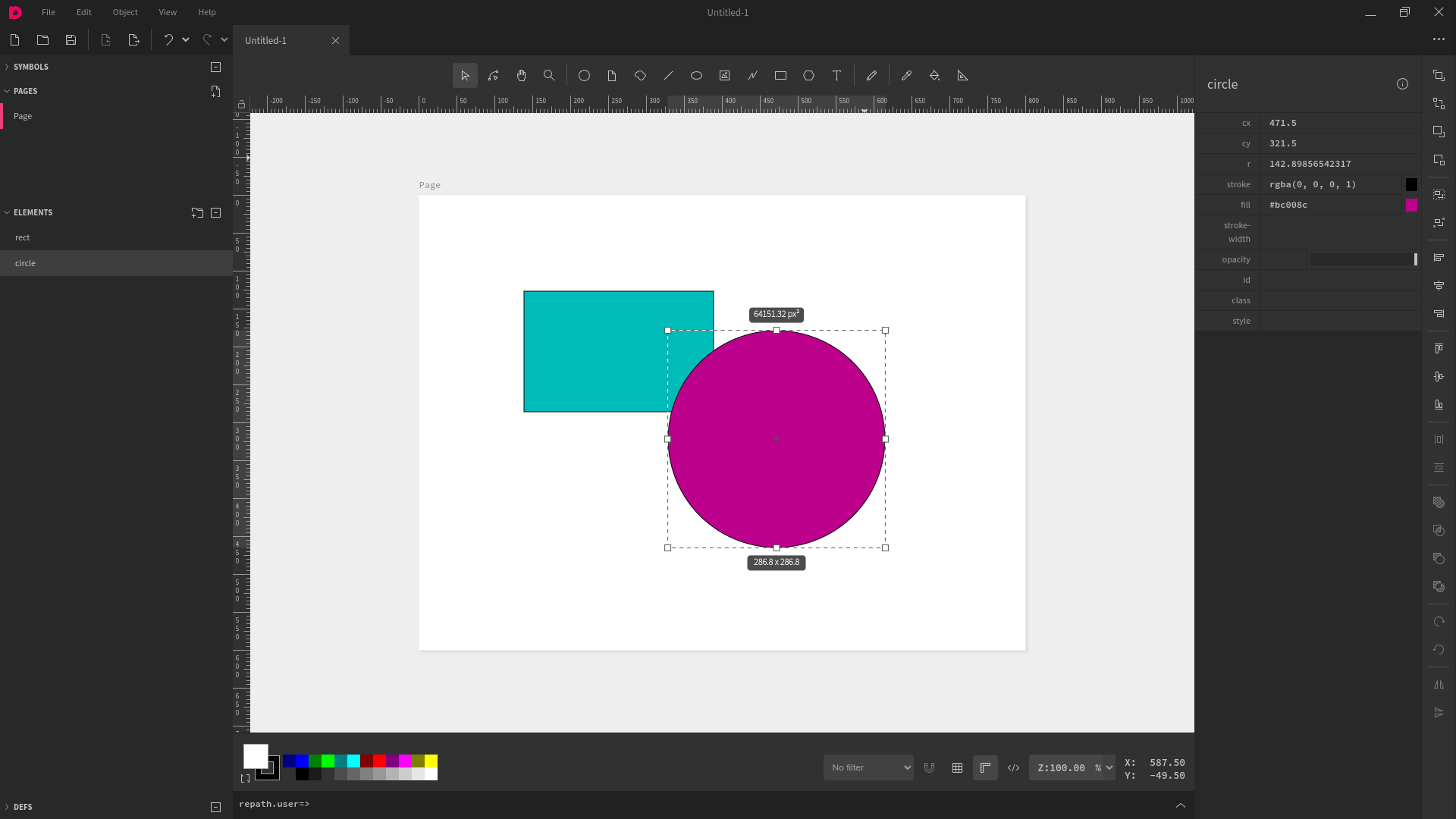Choose the text tool
The image size is (1456, 819).
836,76
